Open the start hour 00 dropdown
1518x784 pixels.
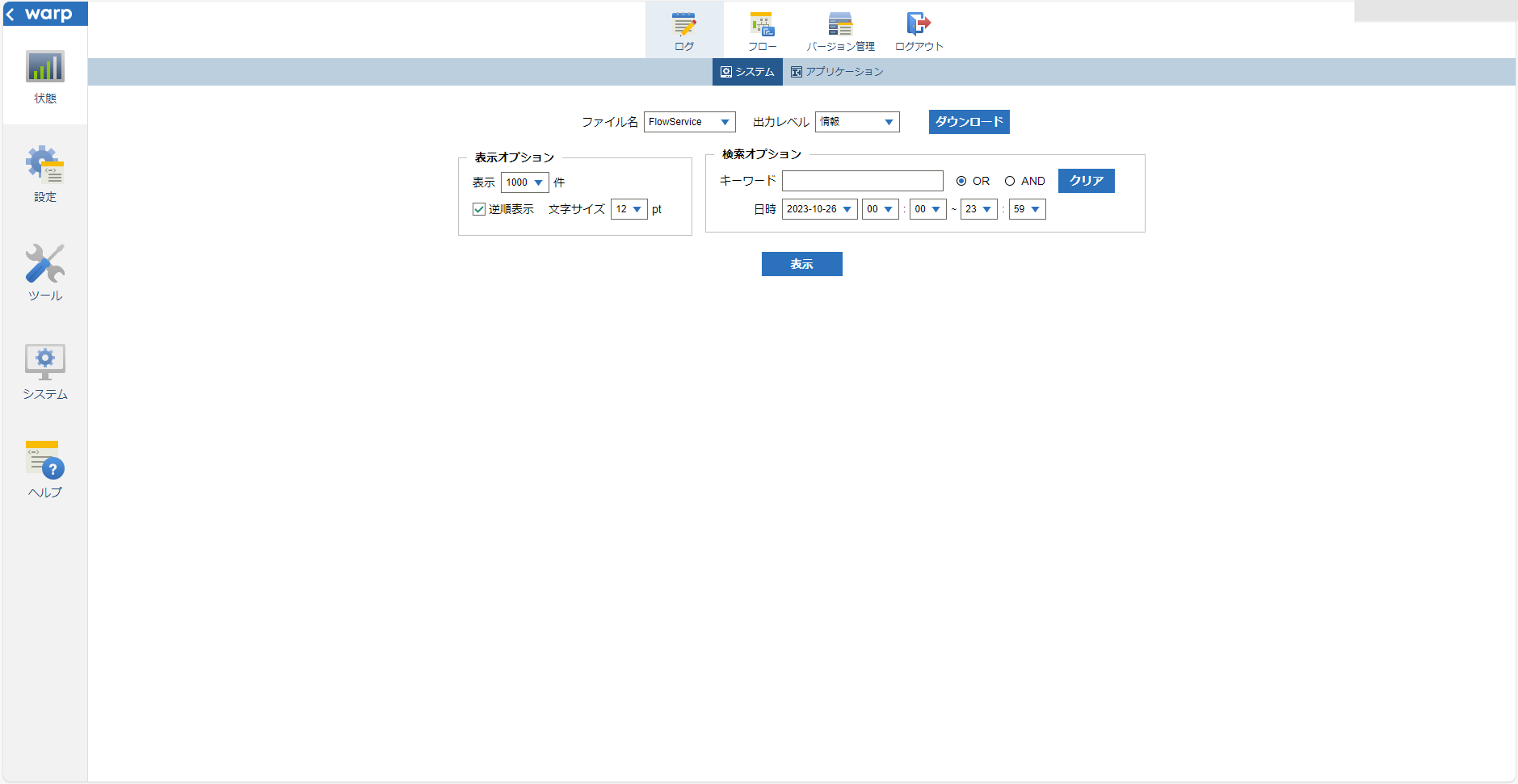(880, 209)
